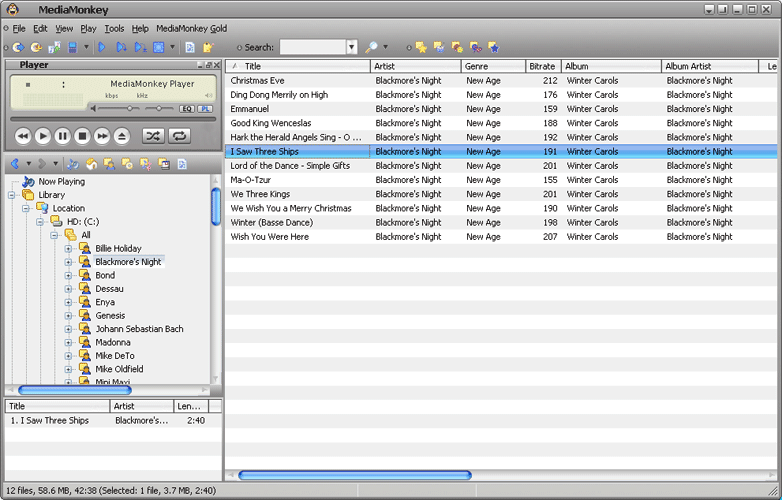Click the Artist node icon in tree toolbar
Image resolution: width=782 pixels, height=500 pixels.
click(109, 164)
